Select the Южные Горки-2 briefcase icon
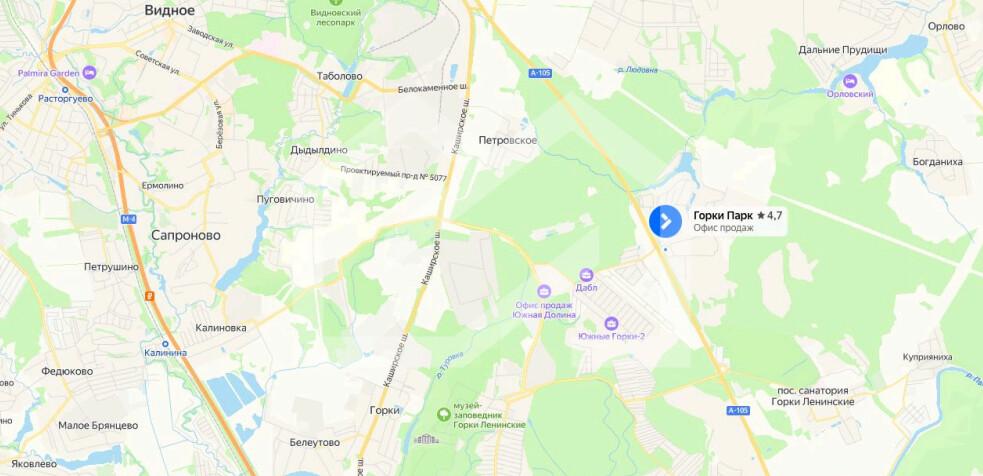The height and width of the screenshot is (476, 983). [x=611, y=324]
